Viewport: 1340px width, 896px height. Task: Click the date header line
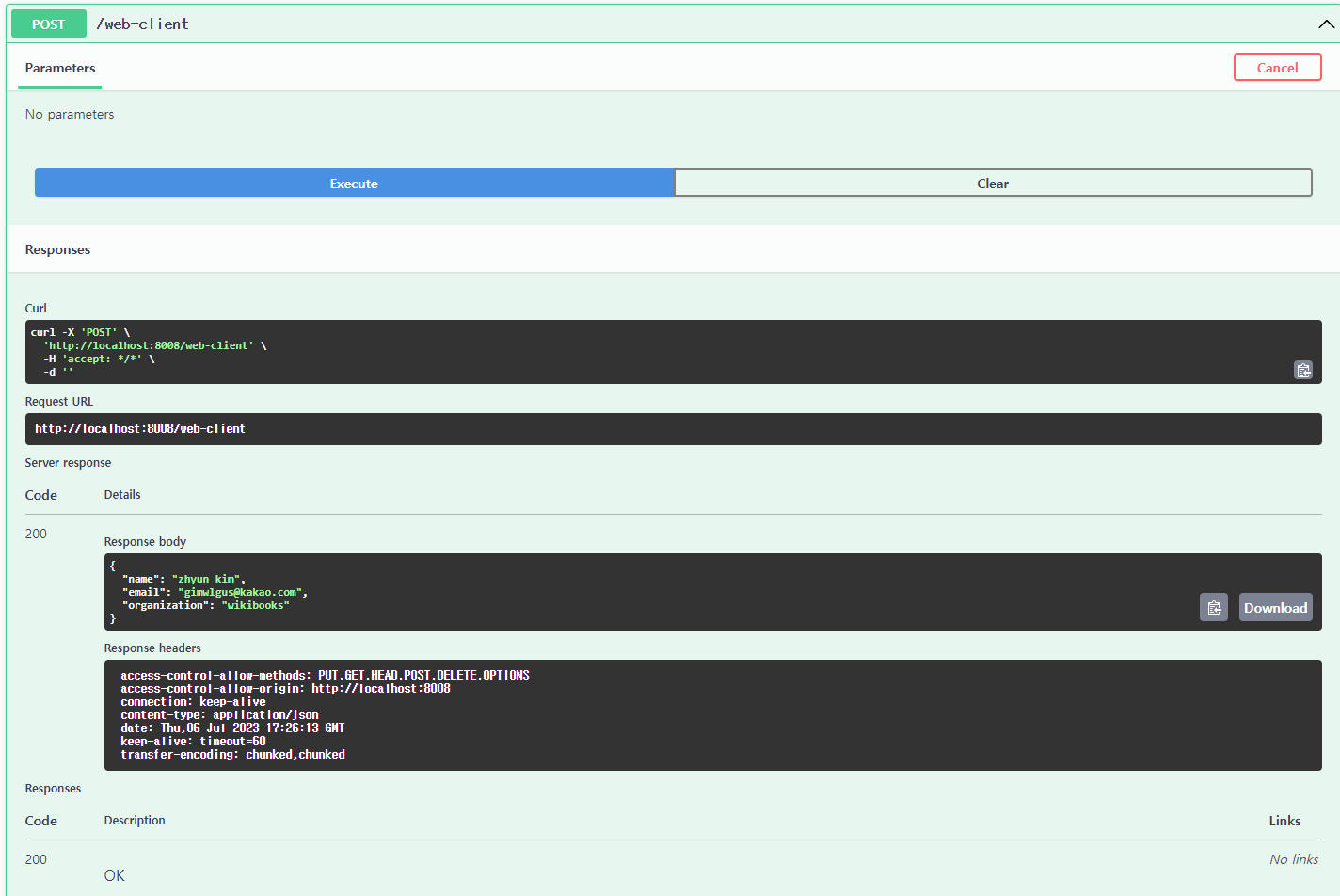point(232,728)
